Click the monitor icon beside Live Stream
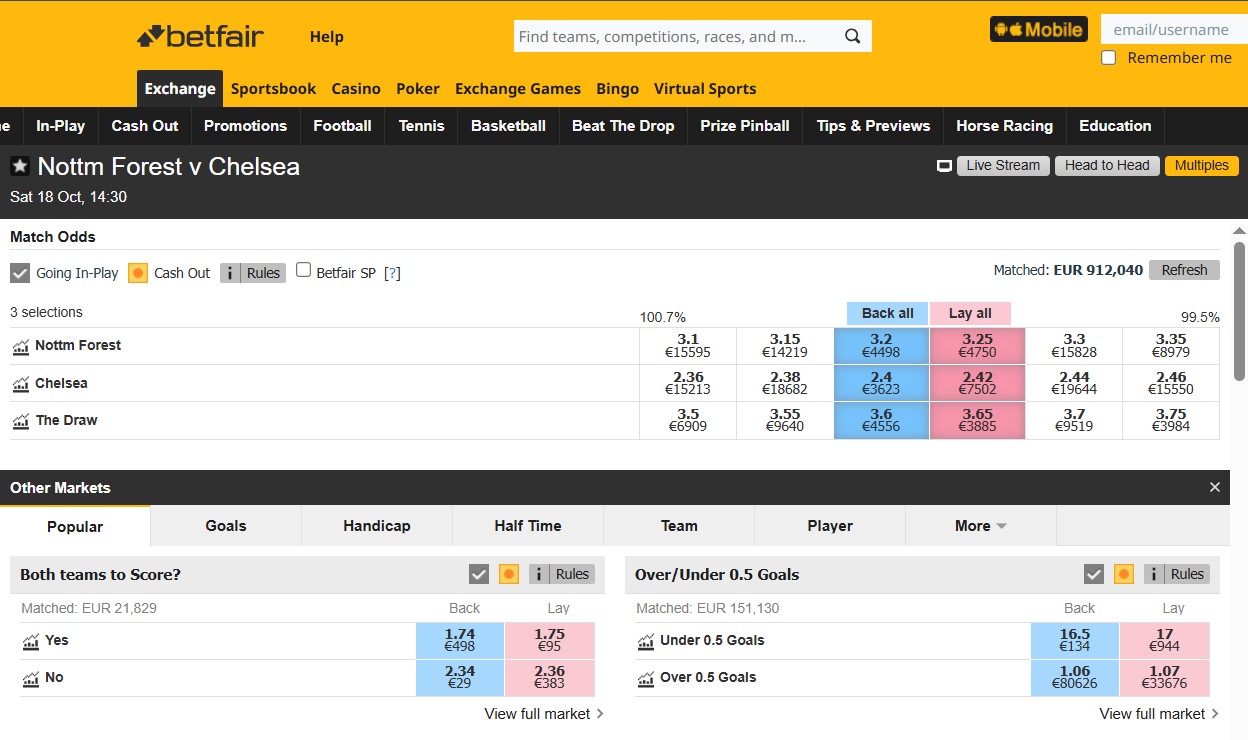 943,165
